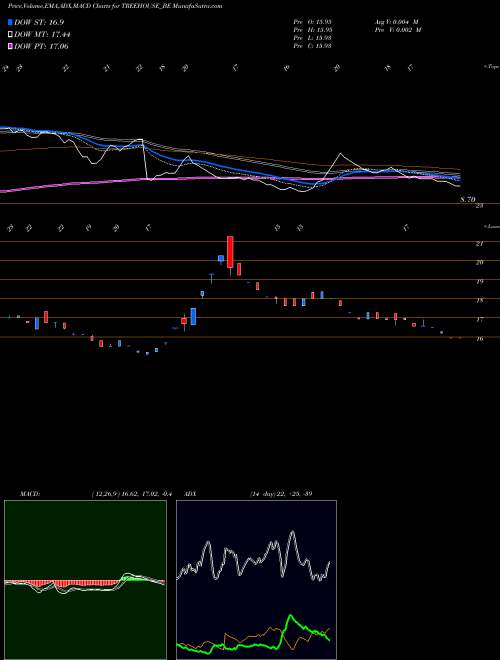
Task: Click the price axis label 20
Action: pyautogui.click(x=479, y=262)
